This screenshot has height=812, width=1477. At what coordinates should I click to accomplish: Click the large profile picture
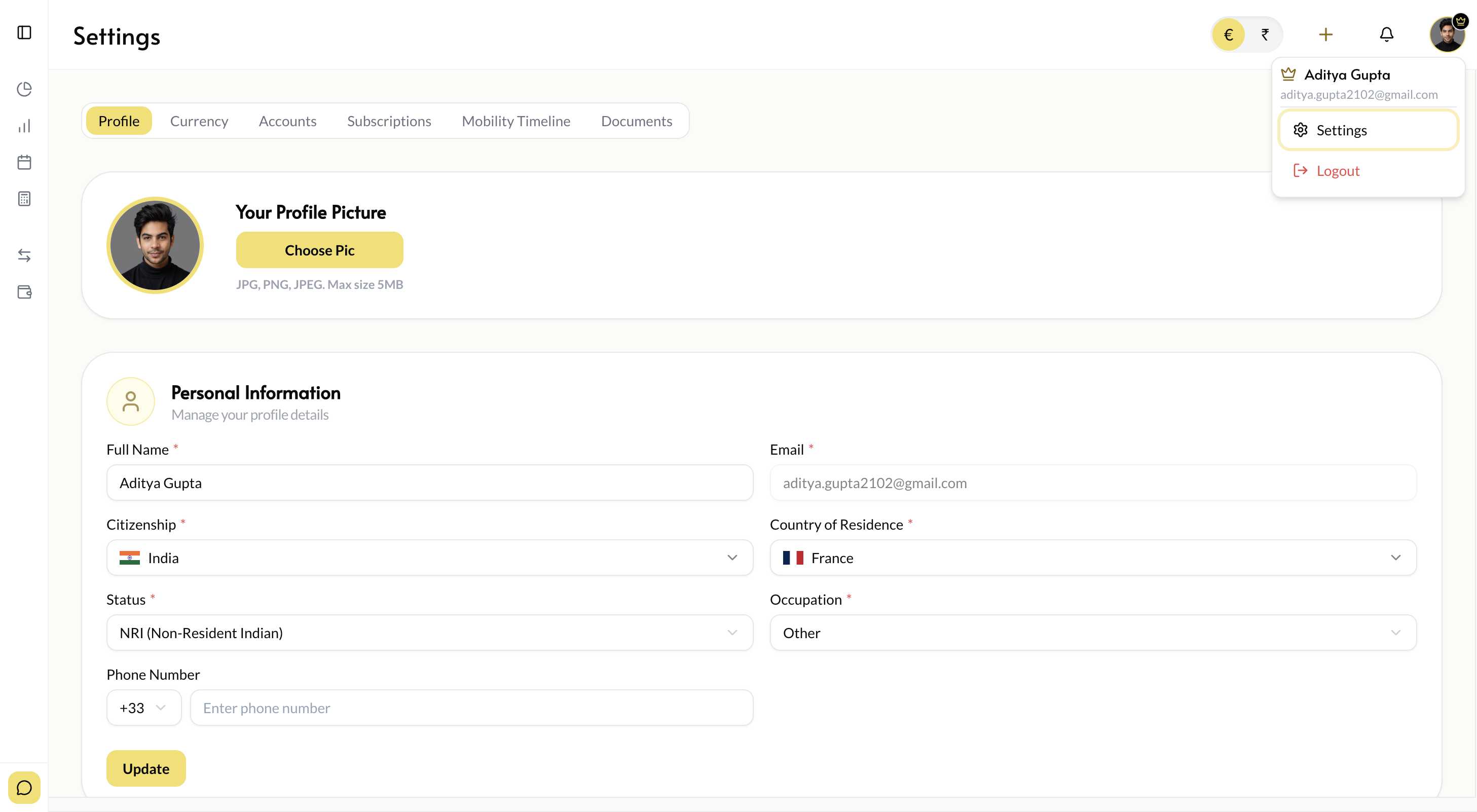tap(155, 245)
